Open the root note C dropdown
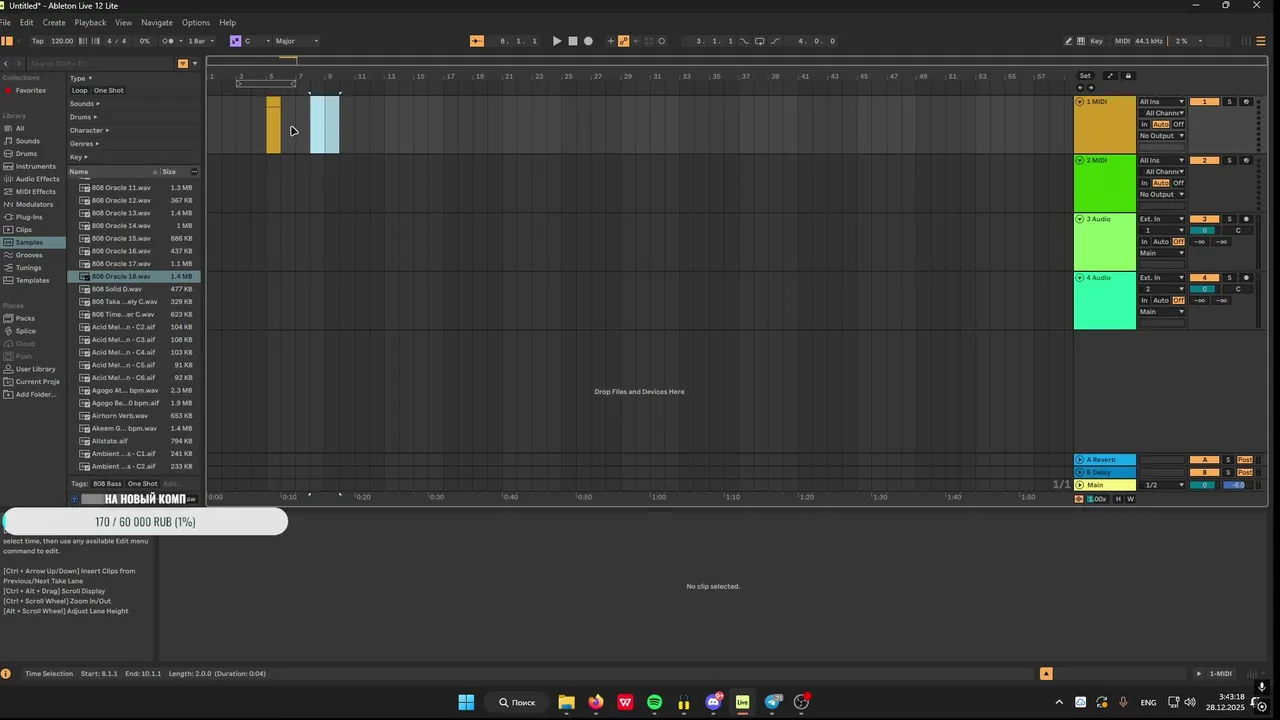 pos(256,41)
